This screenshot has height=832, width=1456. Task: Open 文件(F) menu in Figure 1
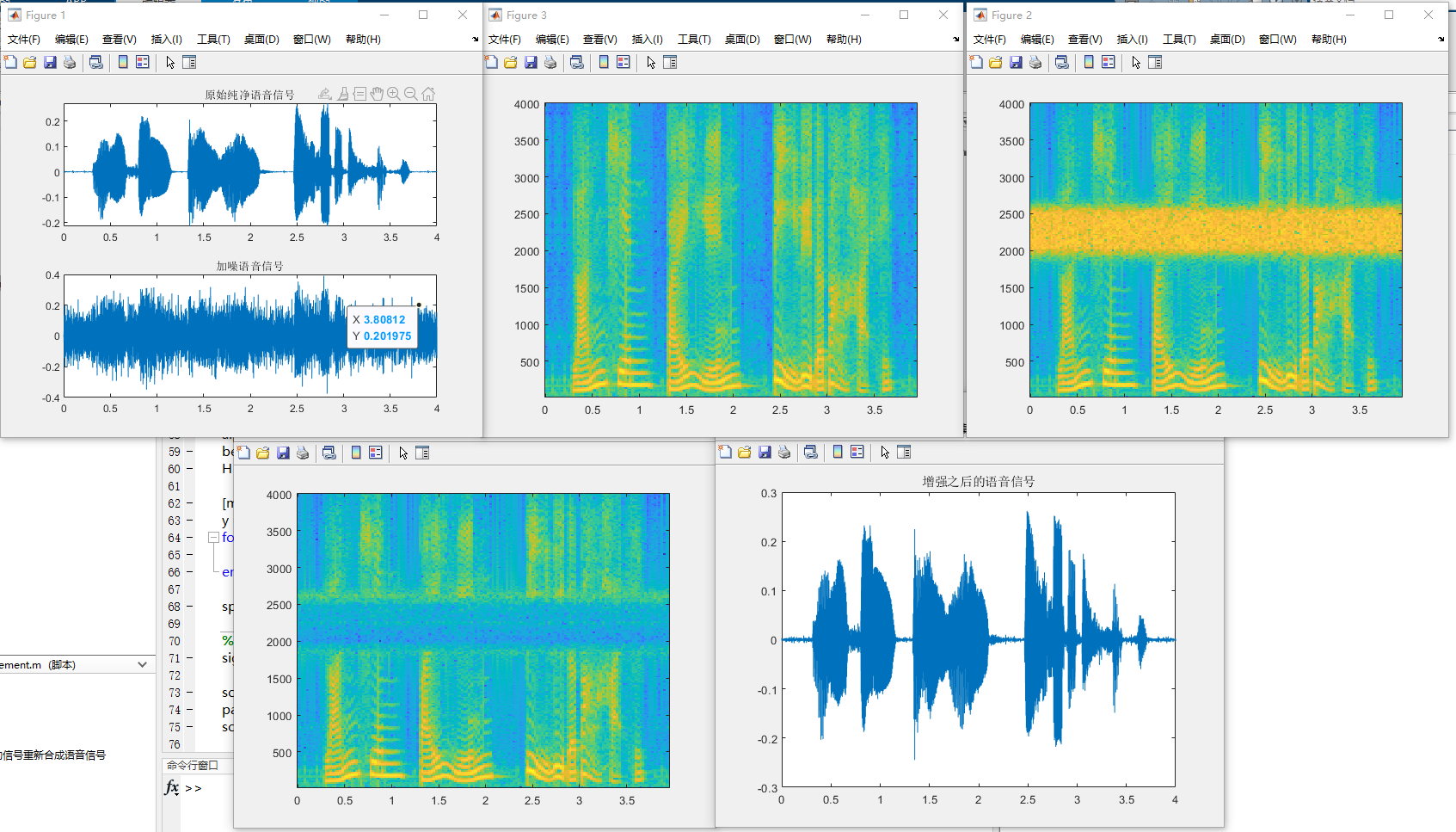point(24,40)
